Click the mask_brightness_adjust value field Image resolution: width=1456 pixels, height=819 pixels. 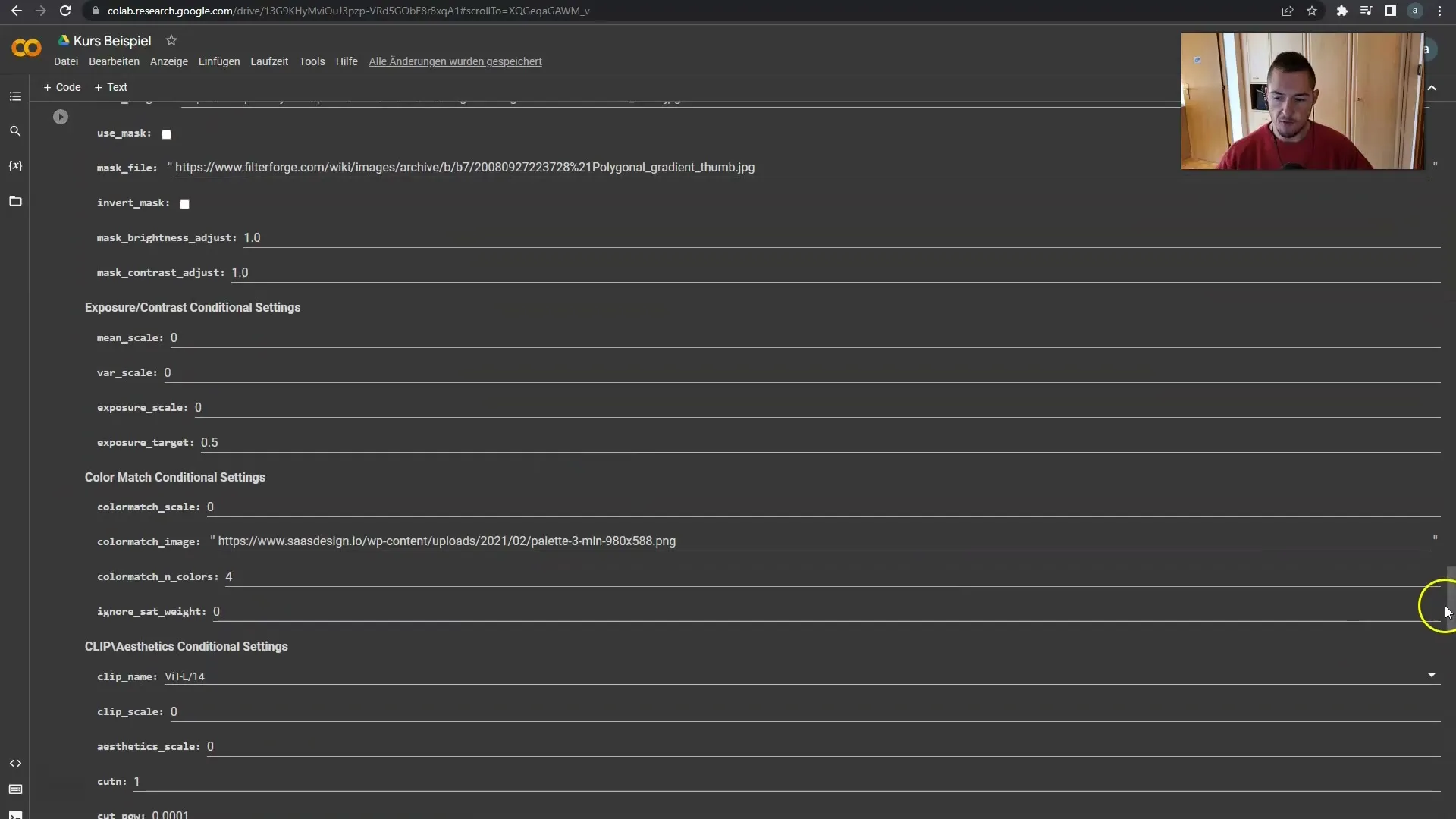coord(841,237)
